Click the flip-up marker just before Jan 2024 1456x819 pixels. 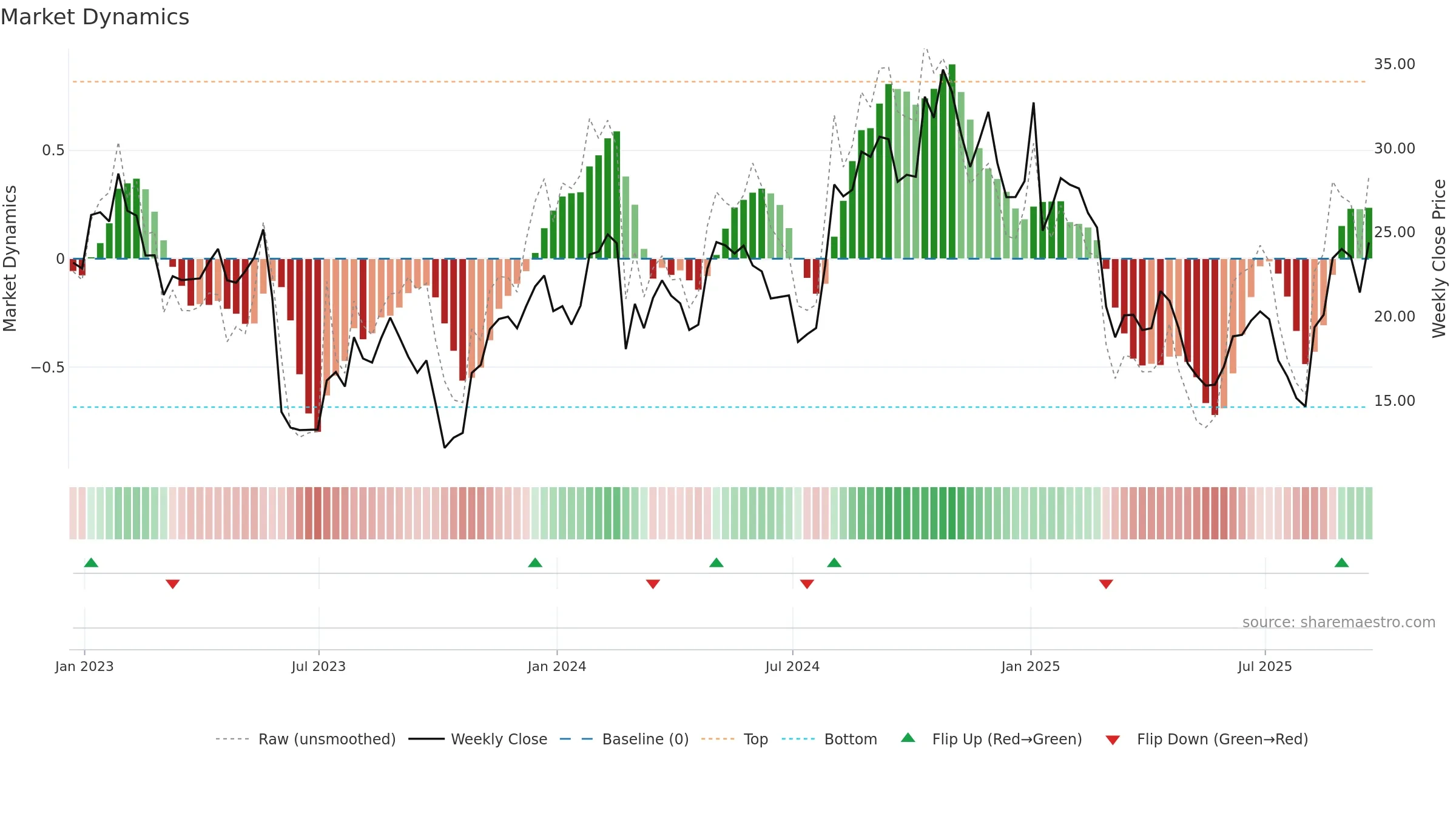(535, 562)
